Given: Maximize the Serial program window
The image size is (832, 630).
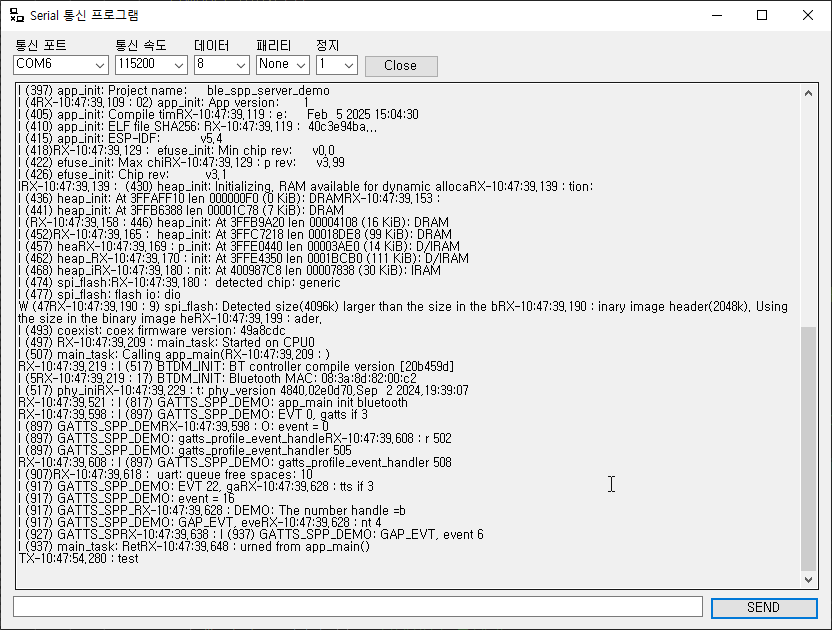Looking at the screenshot, I should click(762, 15).
